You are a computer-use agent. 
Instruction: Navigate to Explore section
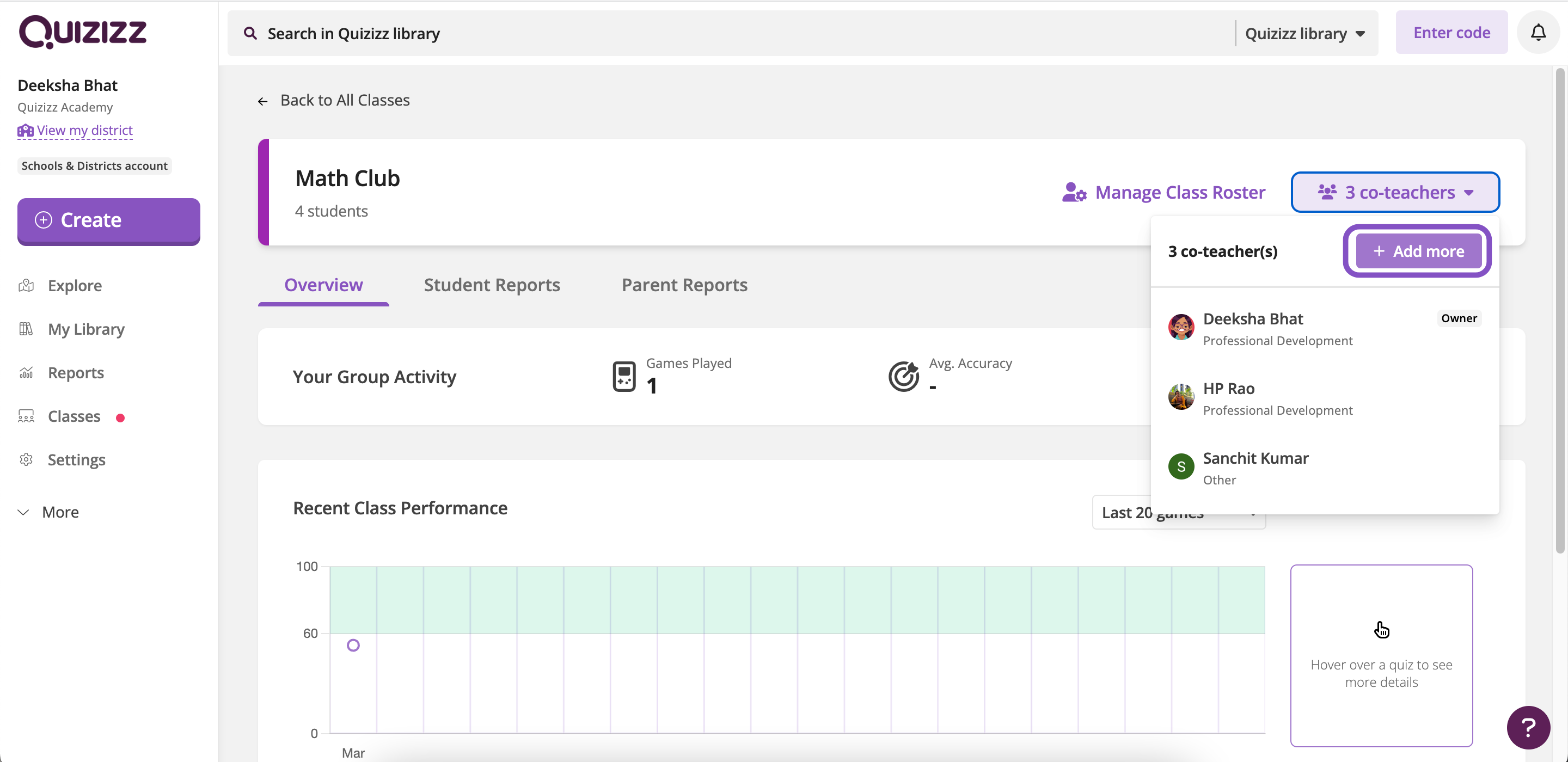75,285
